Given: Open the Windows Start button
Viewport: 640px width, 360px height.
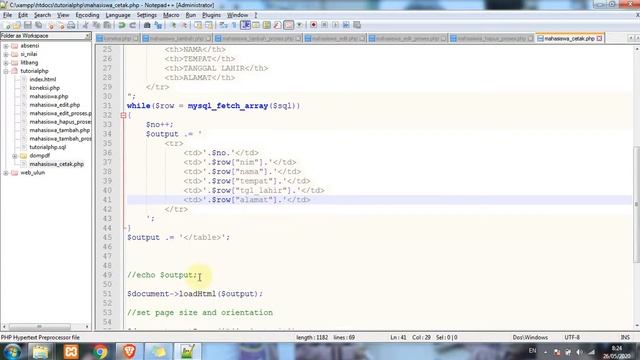Looking at the screenshot, I should (x=12, y=351).
